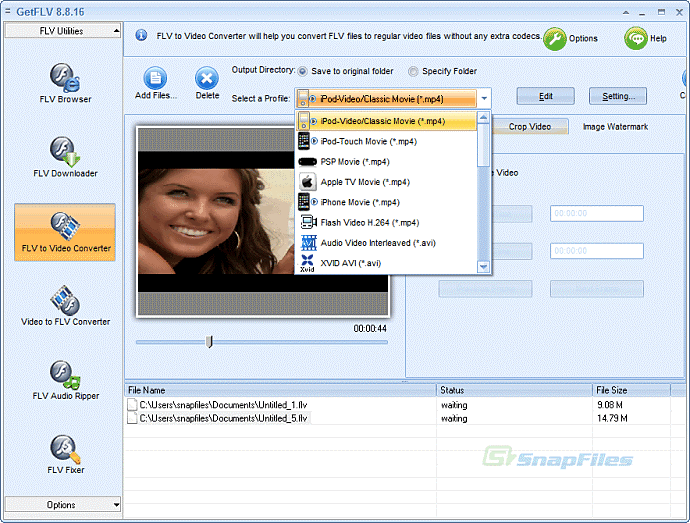Choose Apple TV Movie (*.mp4) profile

[386, 182]
